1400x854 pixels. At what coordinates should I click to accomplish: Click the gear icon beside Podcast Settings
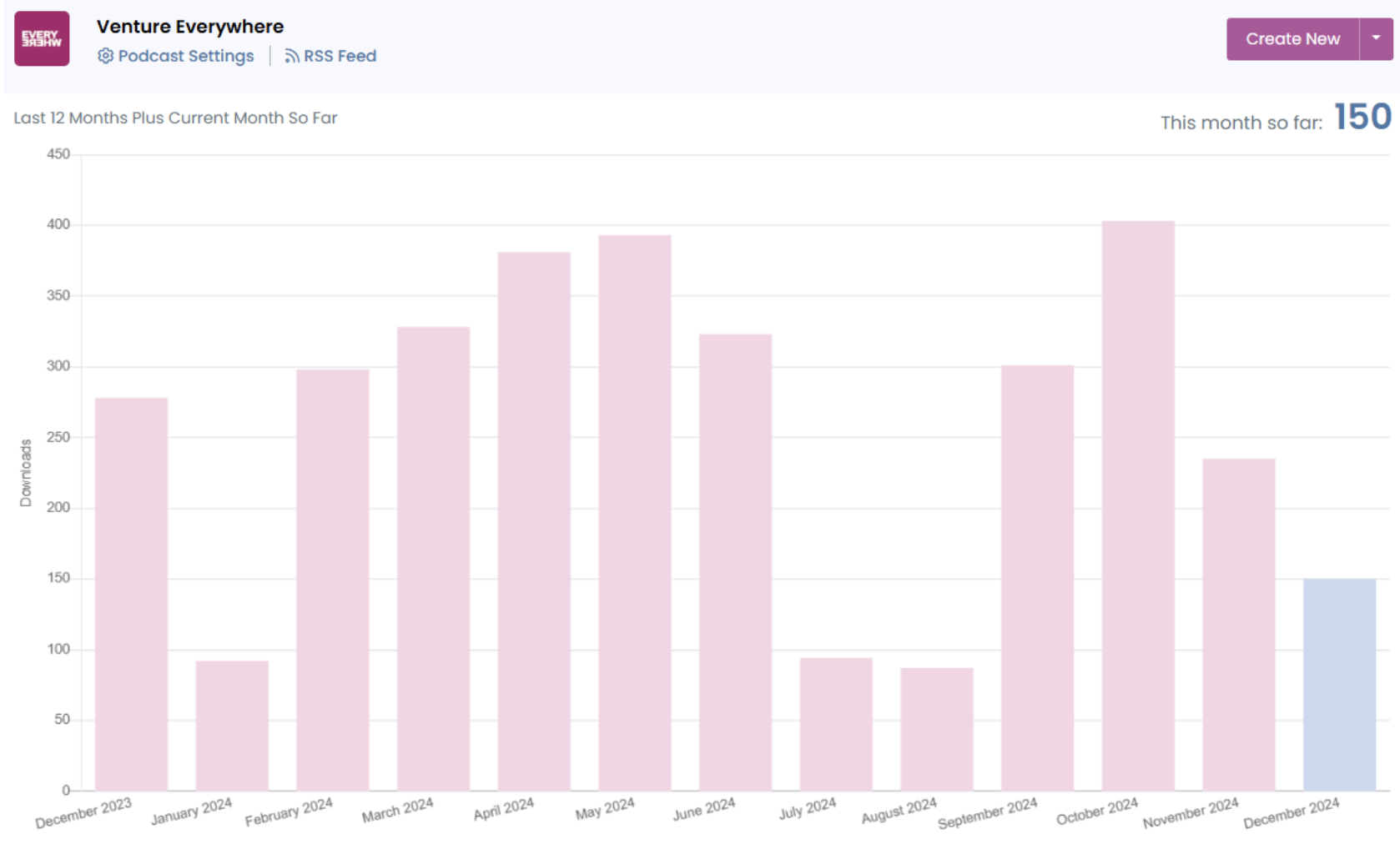pyautogui.click(x=105, y=56)
